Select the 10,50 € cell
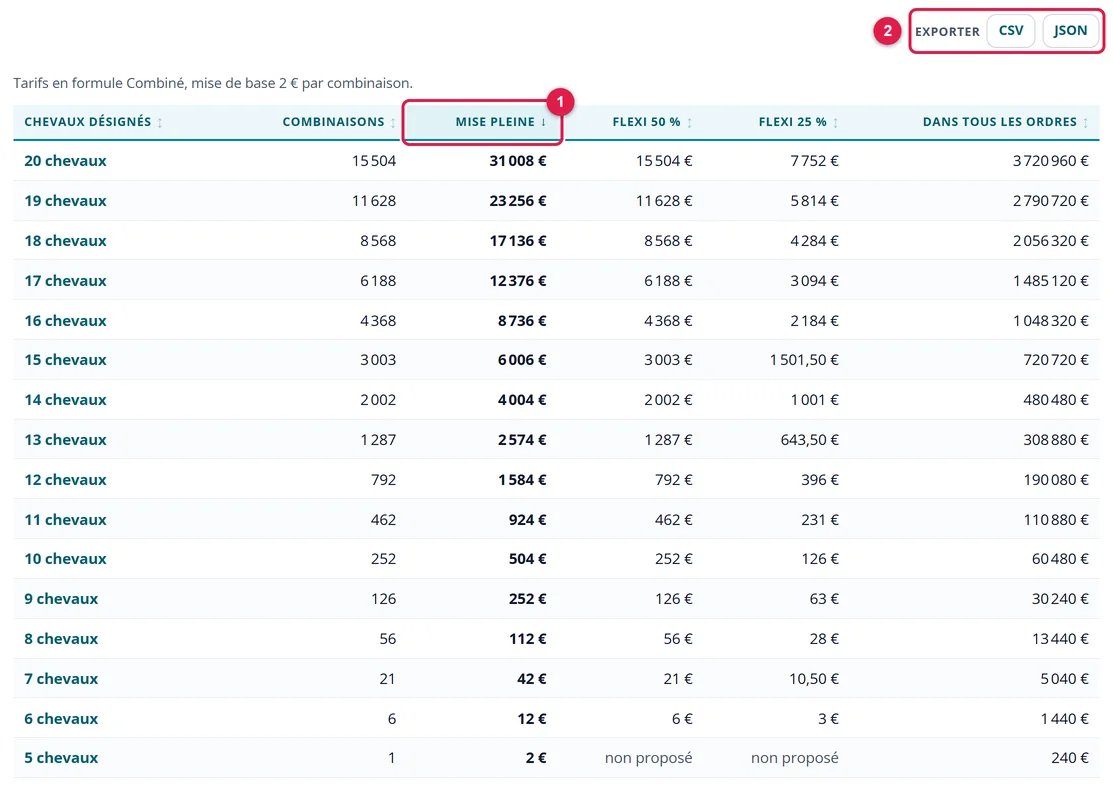Viewport: 1113px width, 790px height. 813,679
